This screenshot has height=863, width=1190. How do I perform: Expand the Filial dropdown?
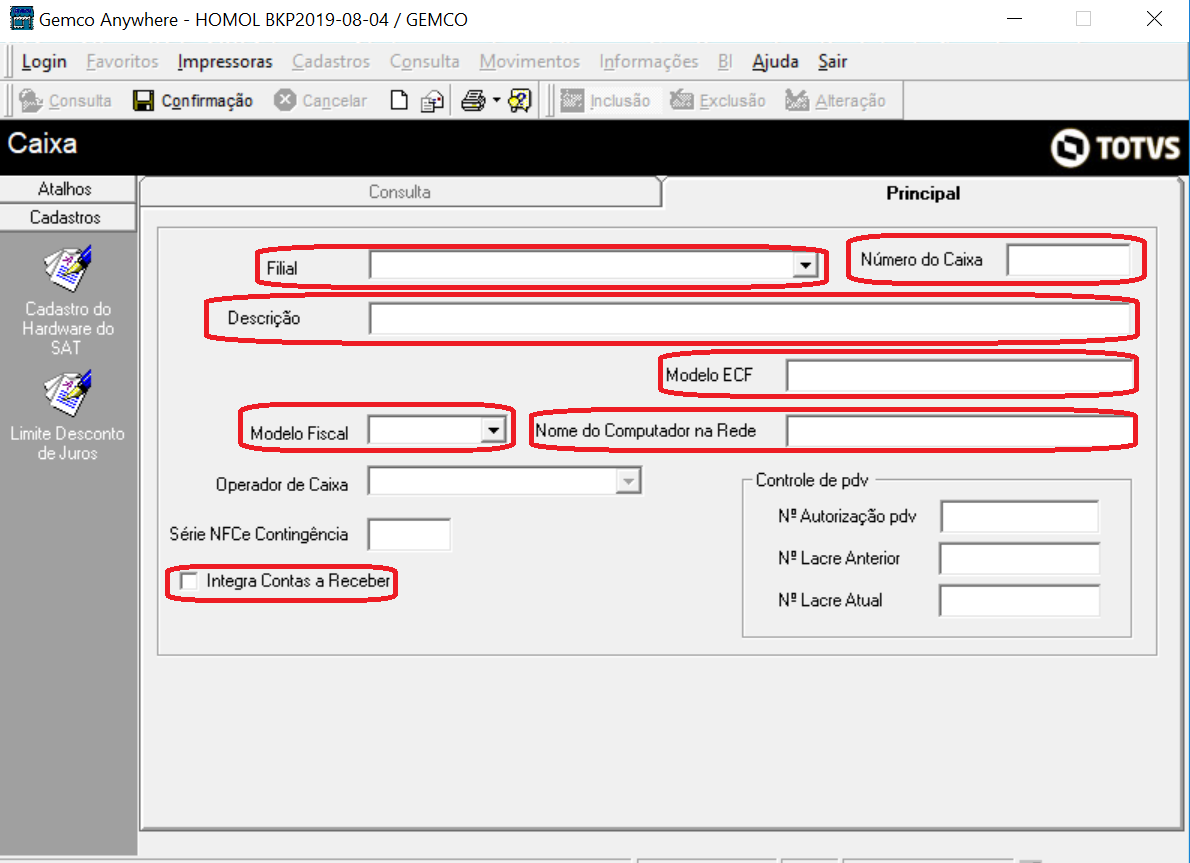pos(805,266)
